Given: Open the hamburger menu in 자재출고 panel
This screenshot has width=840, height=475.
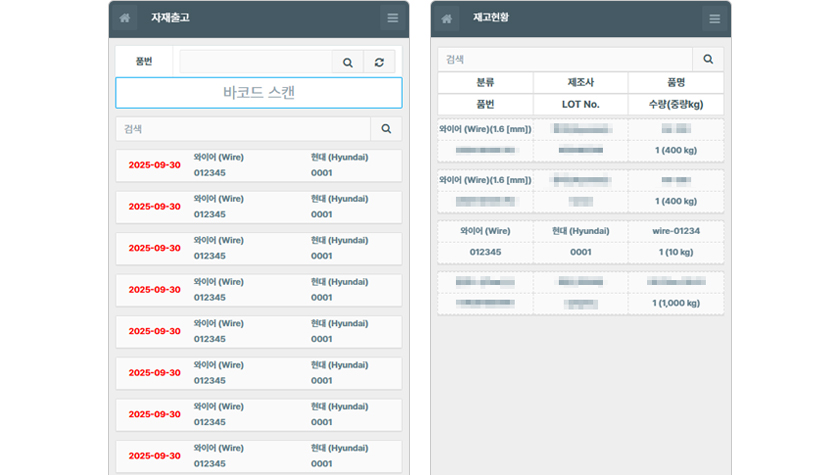Looking at the screenshot, I should coord(393,18).
